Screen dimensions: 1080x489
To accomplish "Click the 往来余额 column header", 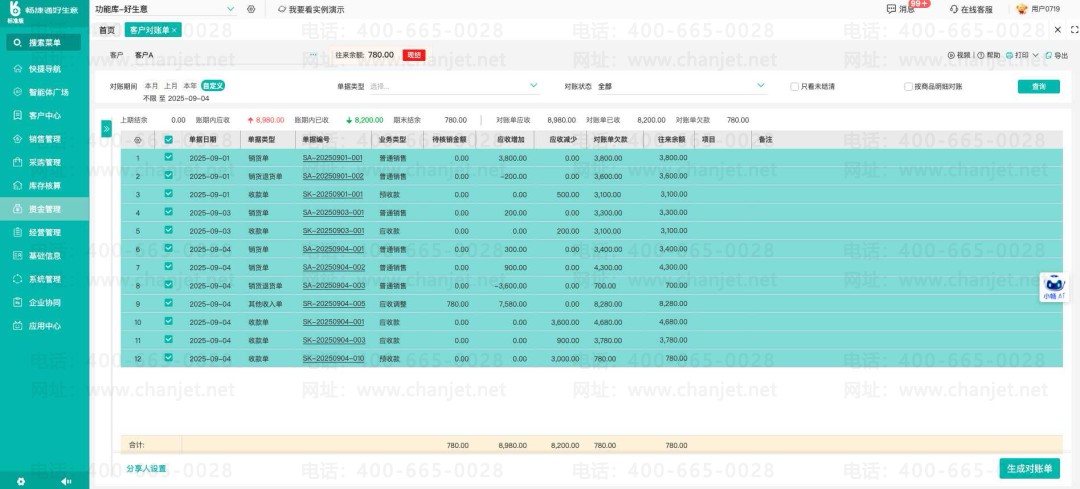I will [x=670, y=139].
